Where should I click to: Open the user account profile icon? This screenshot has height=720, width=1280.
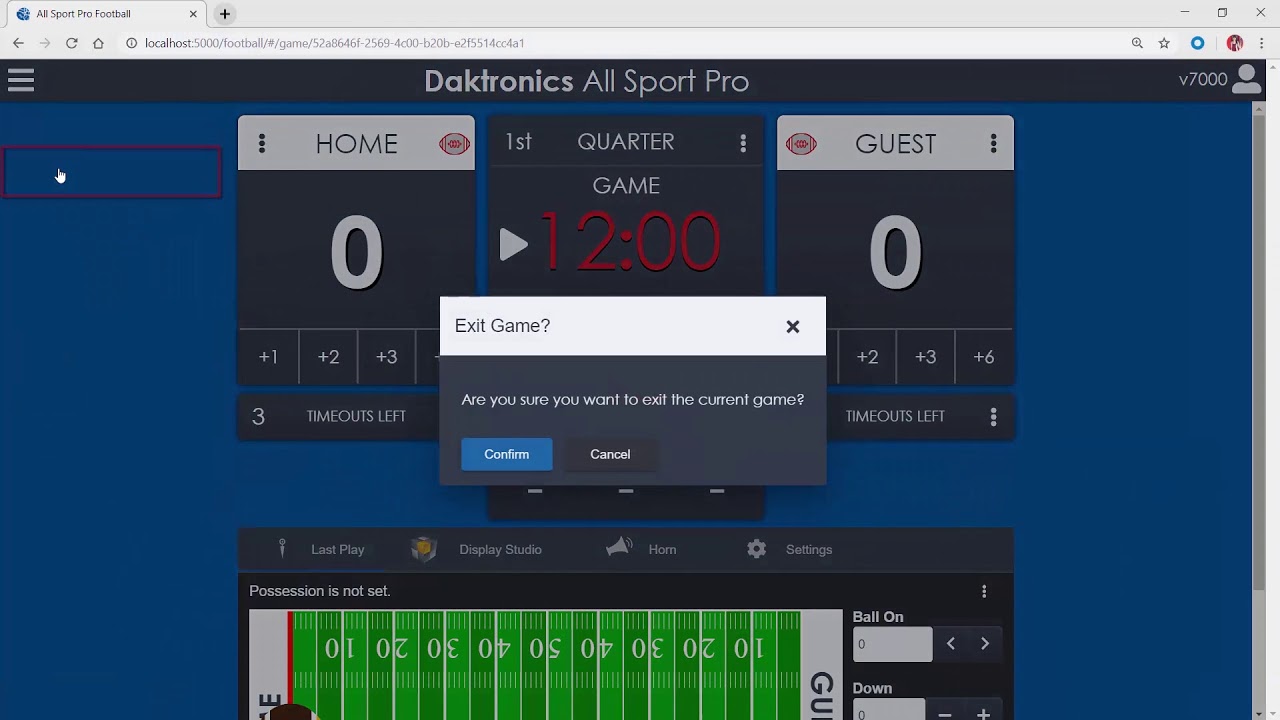pyautogui.click(x=1246, y=80)
